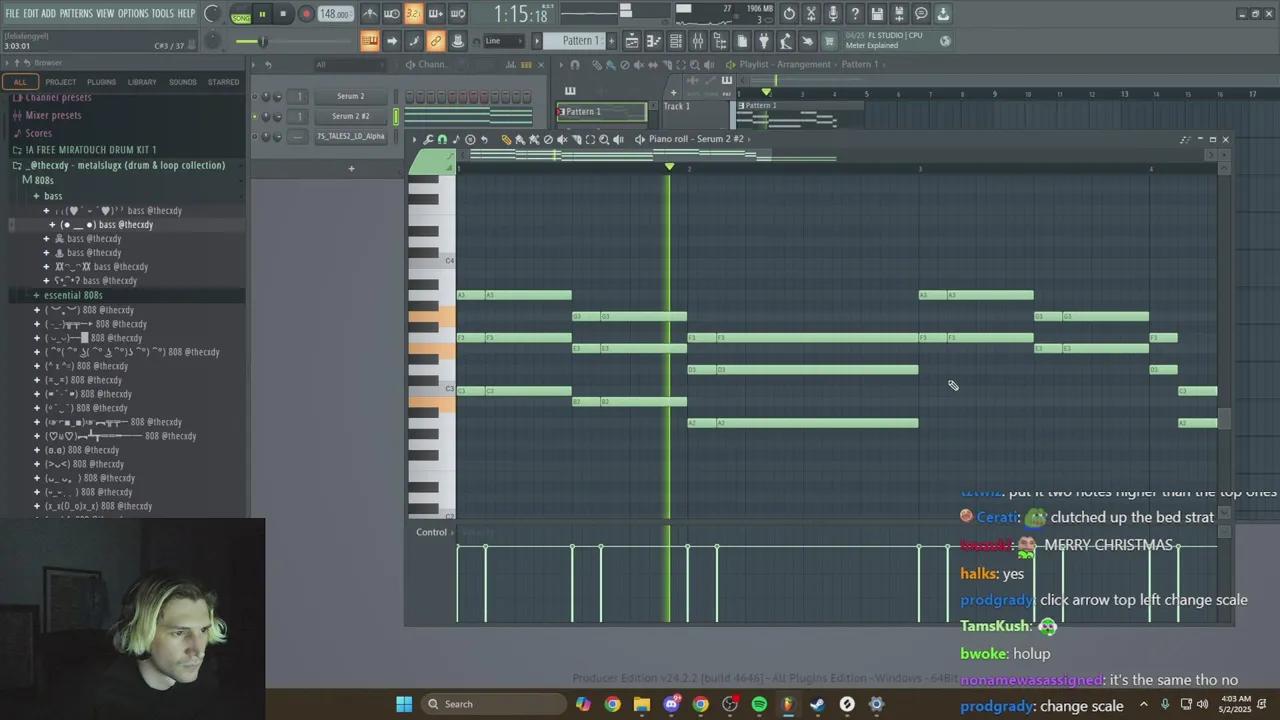Select the piano roll Zoom magnifier tool
This screenshot has height=720, width=1280.
(603, 140)
